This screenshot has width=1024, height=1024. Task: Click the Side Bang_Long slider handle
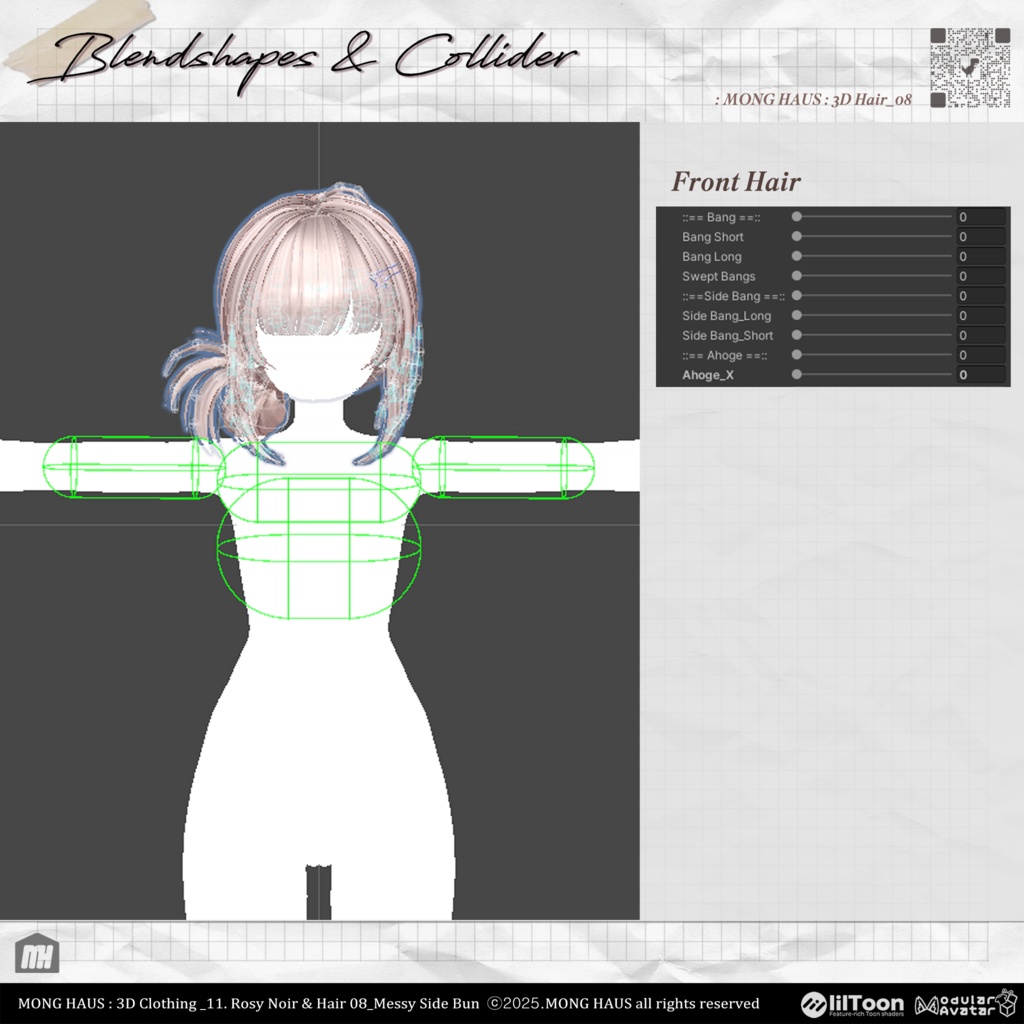click(x=797, y=315)
